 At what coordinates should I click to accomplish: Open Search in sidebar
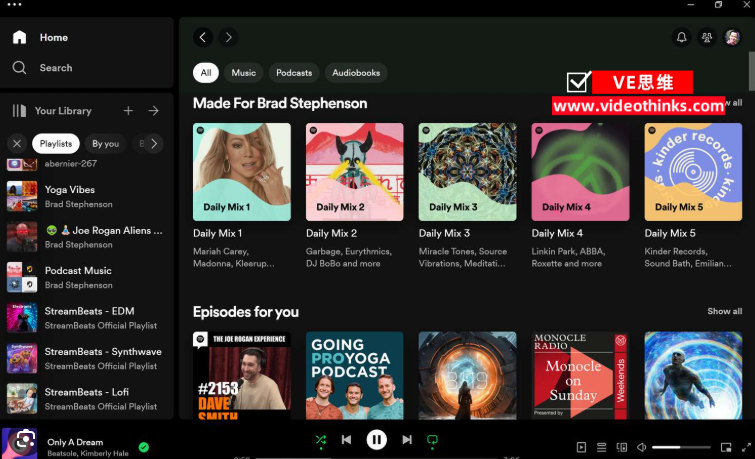tap(42, 68)
